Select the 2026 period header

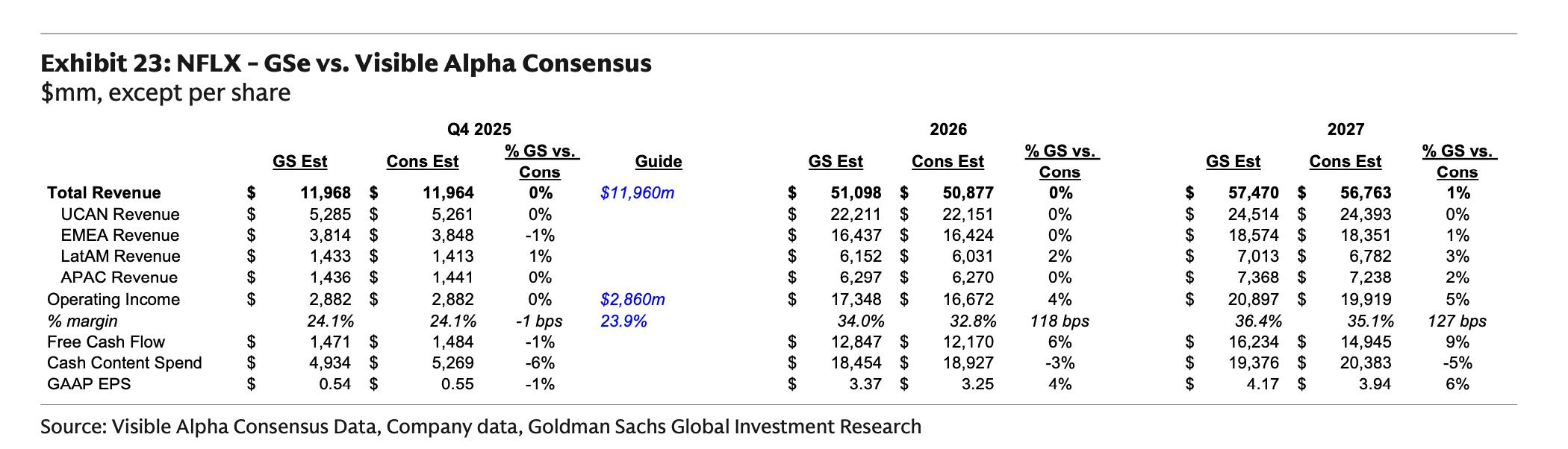[x=948, y=129]
